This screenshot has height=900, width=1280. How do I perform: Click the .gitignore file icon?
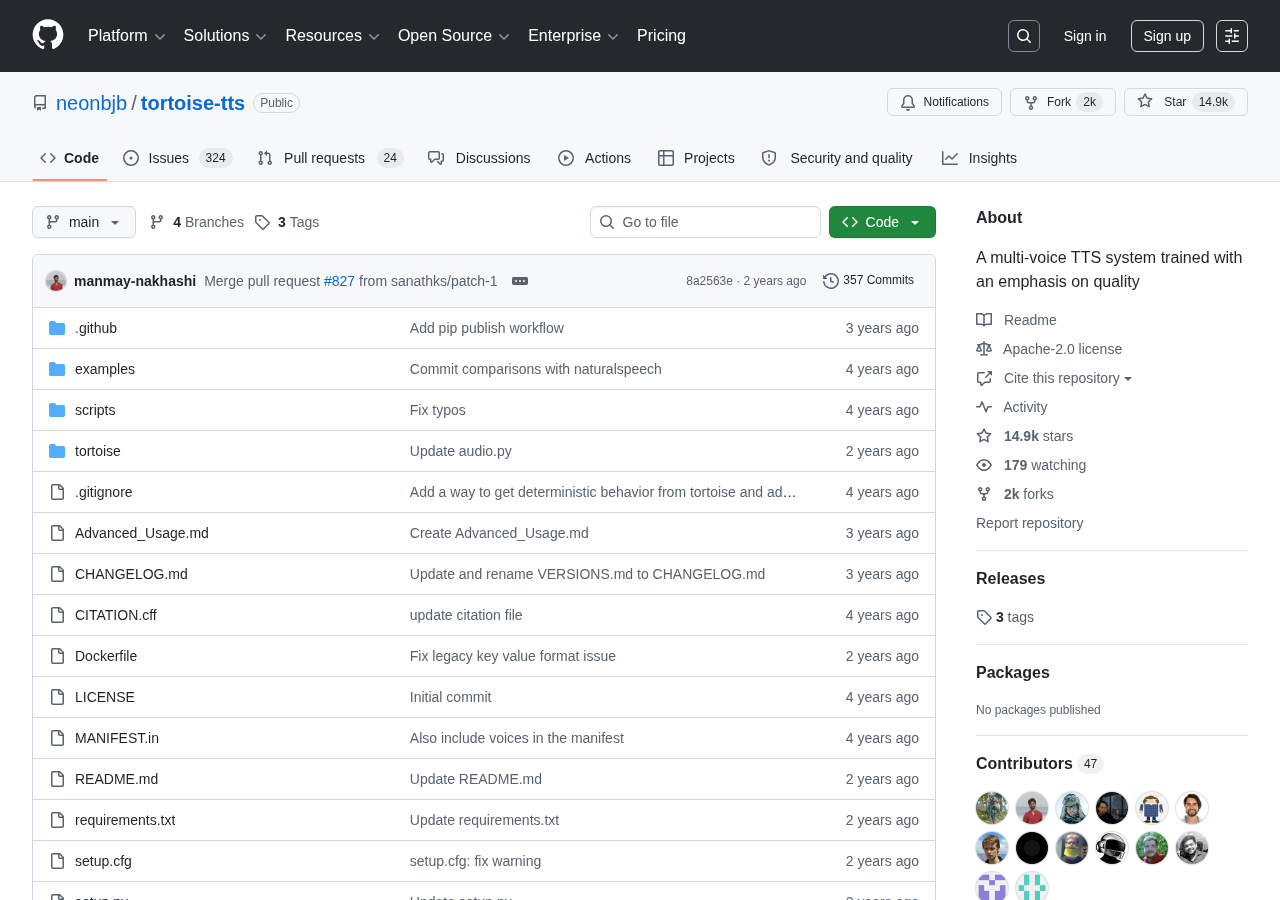pyautogui.click(x=57, y=492)
